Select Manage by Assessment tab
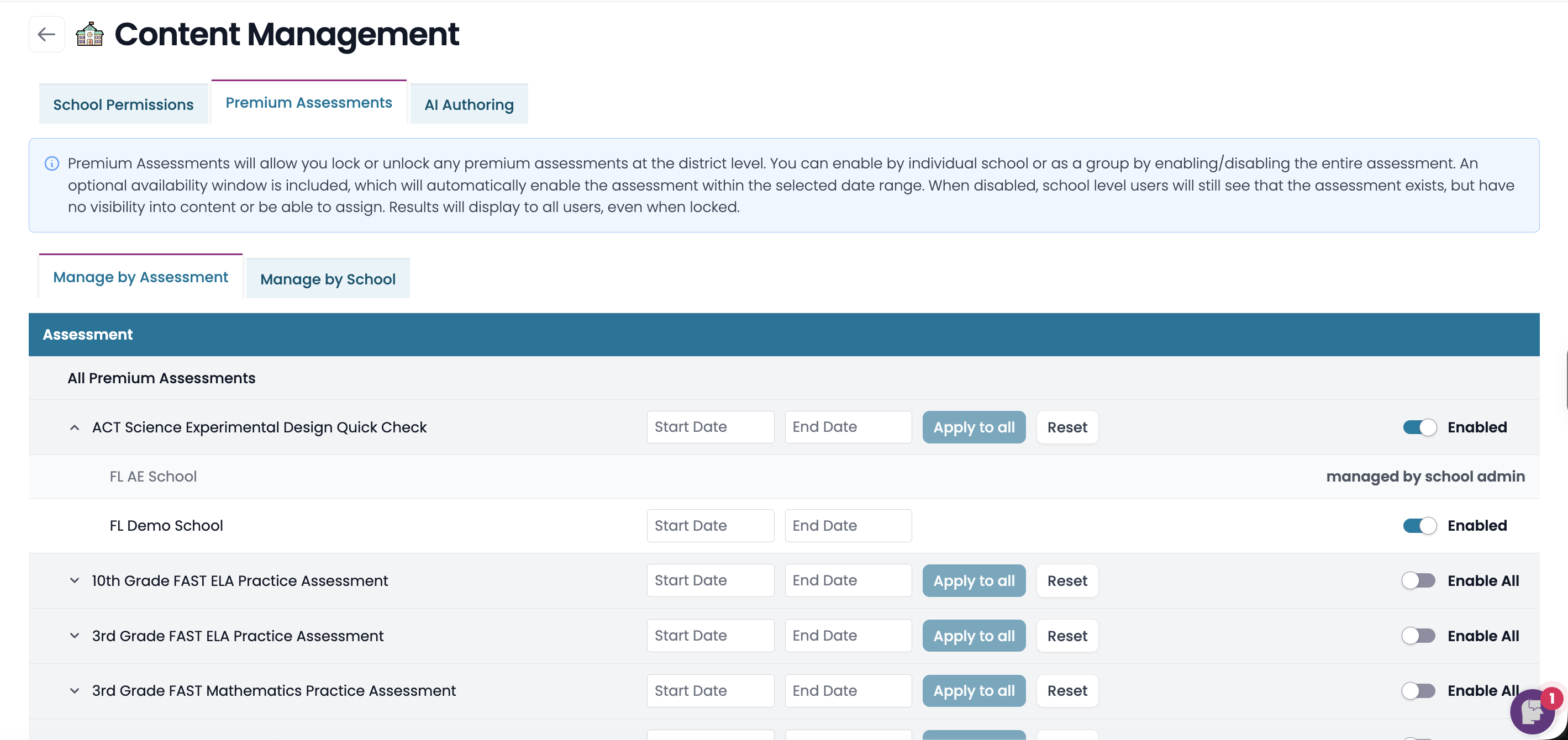Viewport: 1568px width, 740px height. 140,277
